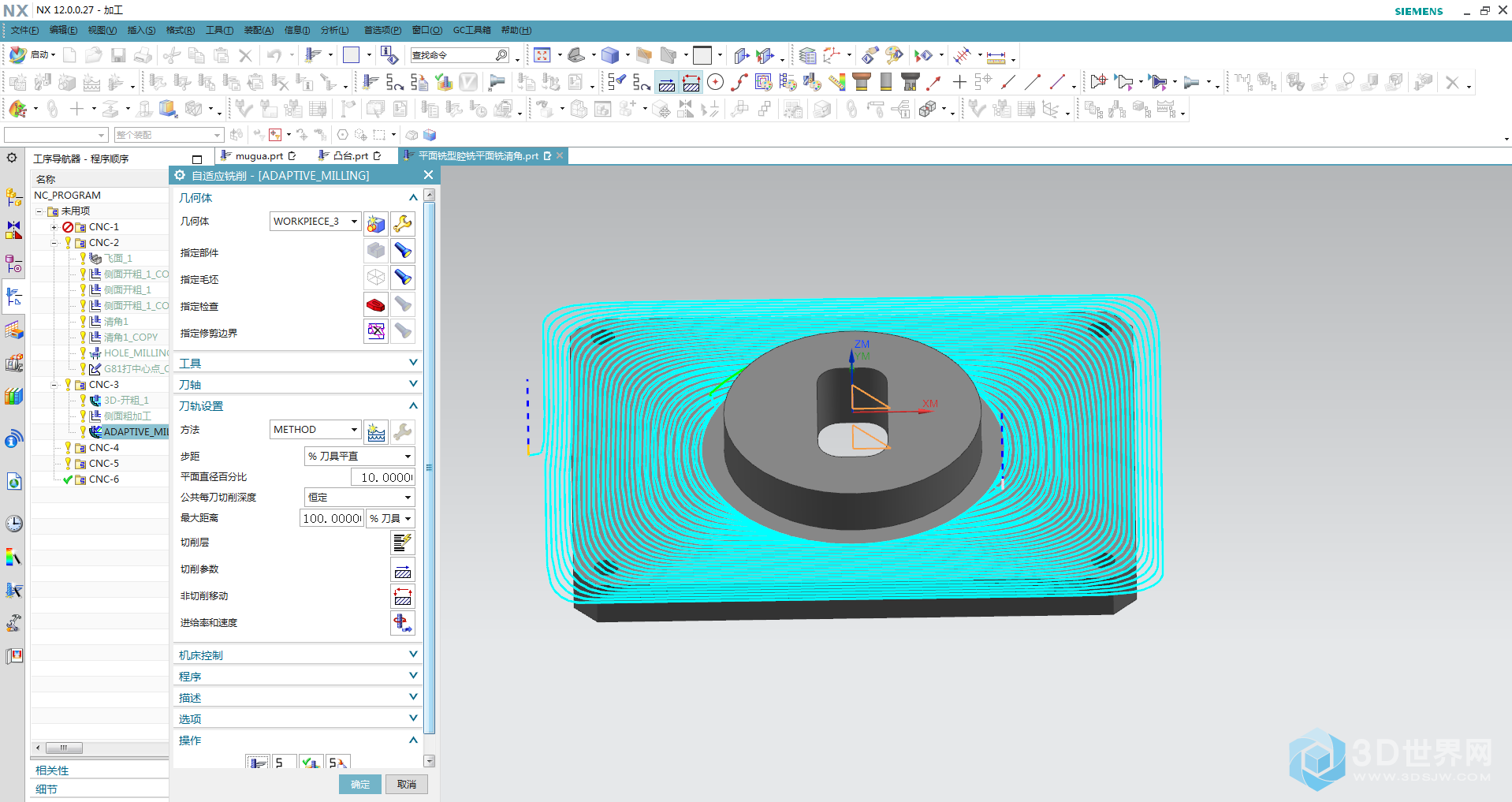This screenshot has width=1512, height=802.
Task: Click the navigator settings gear icon
Action: click(x=12, y=158)
